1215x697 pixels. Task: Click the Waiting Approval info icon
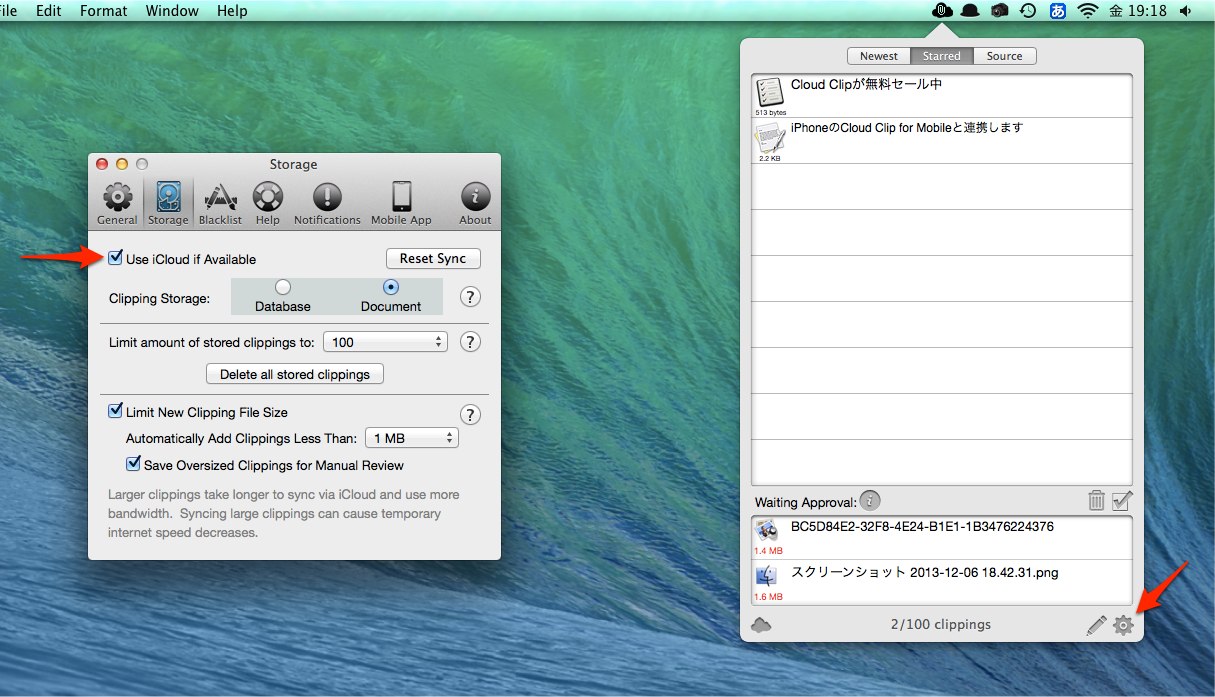pos(870,501)
